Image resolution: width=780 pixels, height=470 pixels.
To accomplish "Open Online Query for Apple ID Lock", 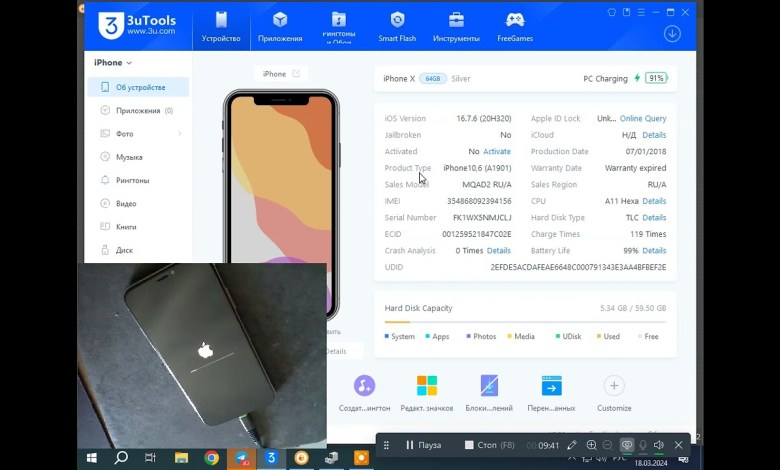I will coord(643,118).
